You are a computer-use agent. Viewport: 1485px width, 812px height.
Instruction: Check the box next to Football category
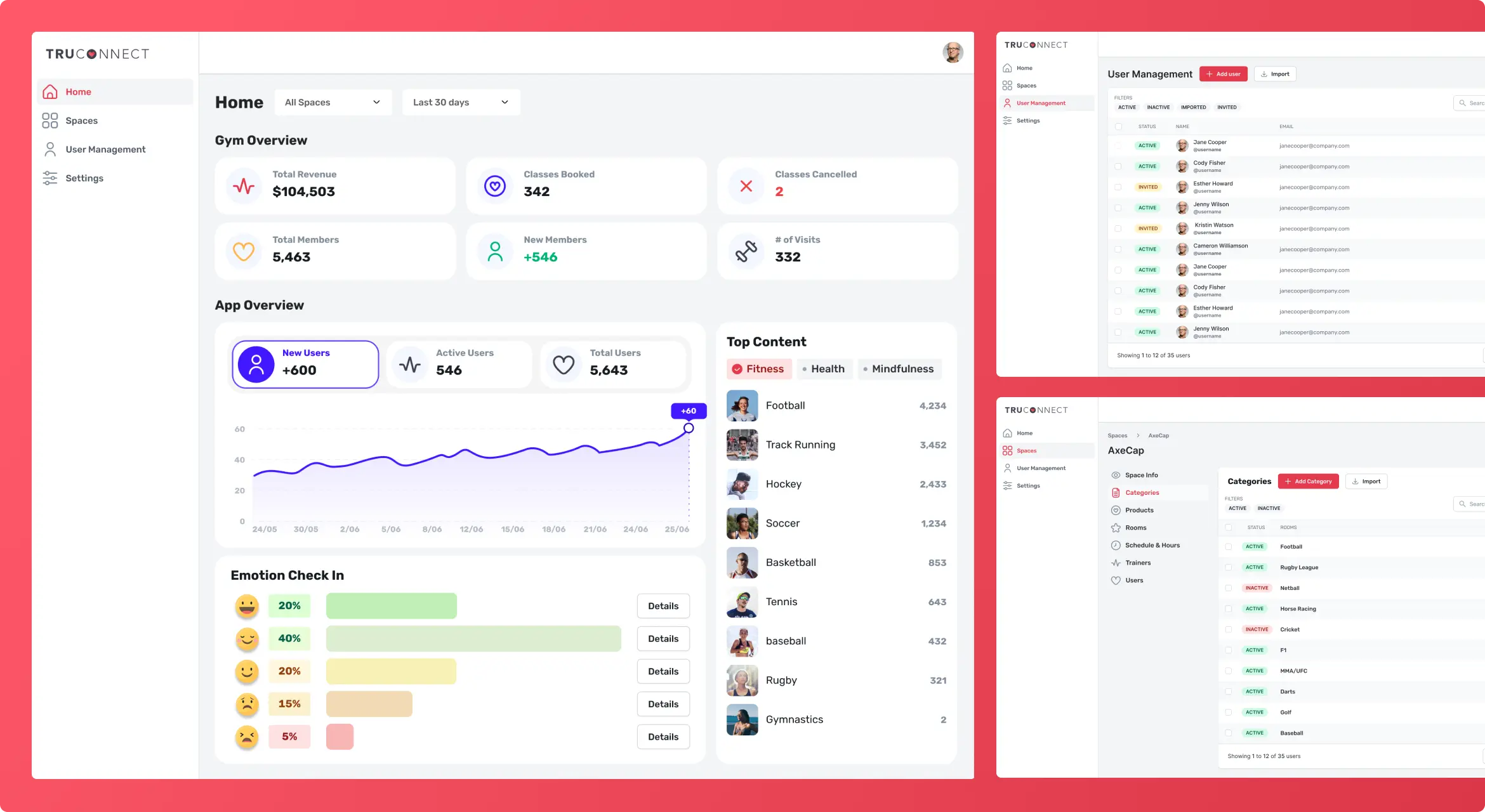pyautogui.click(x=1229, y=546)
